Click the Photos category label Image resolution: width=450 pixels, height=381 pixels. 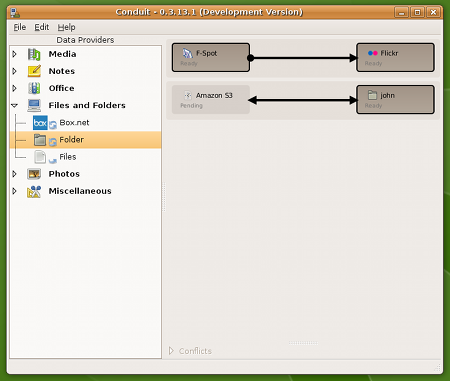(64, 174)
